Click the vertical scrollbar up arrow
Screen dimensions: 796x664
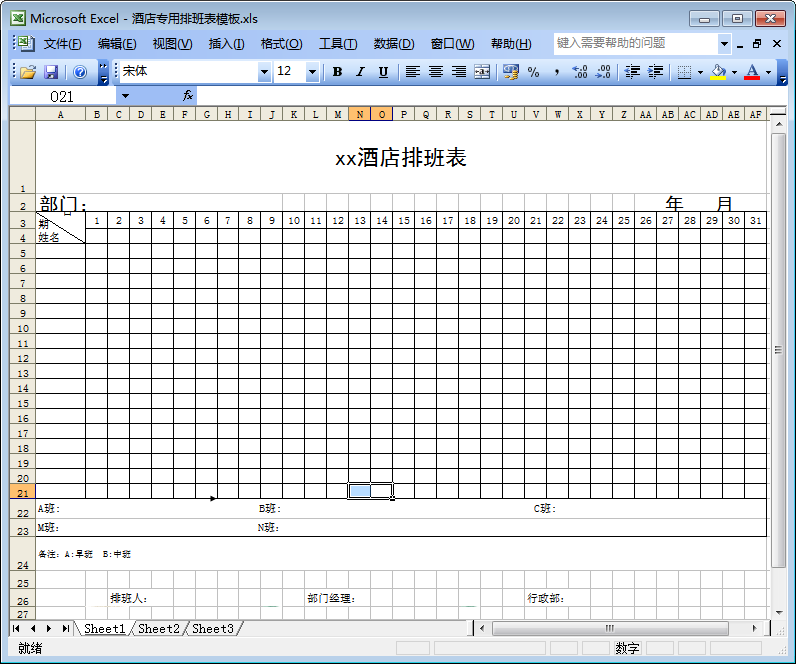click(779, 124)
